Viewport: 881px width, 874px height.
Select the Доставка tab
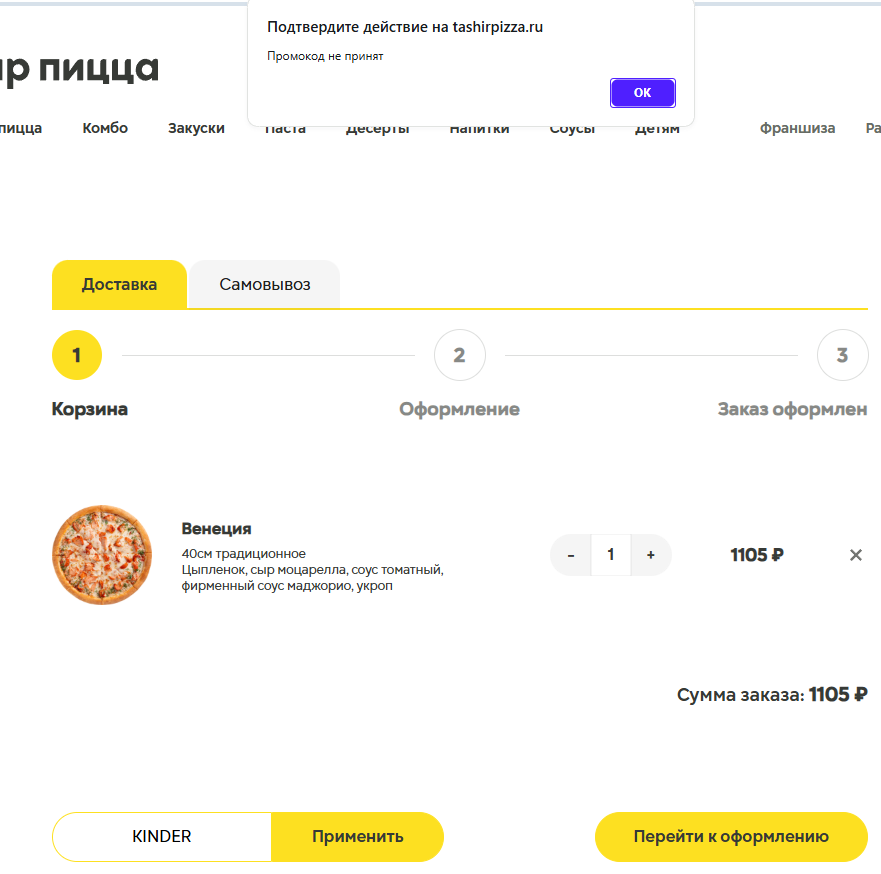[x=119, y=285]
